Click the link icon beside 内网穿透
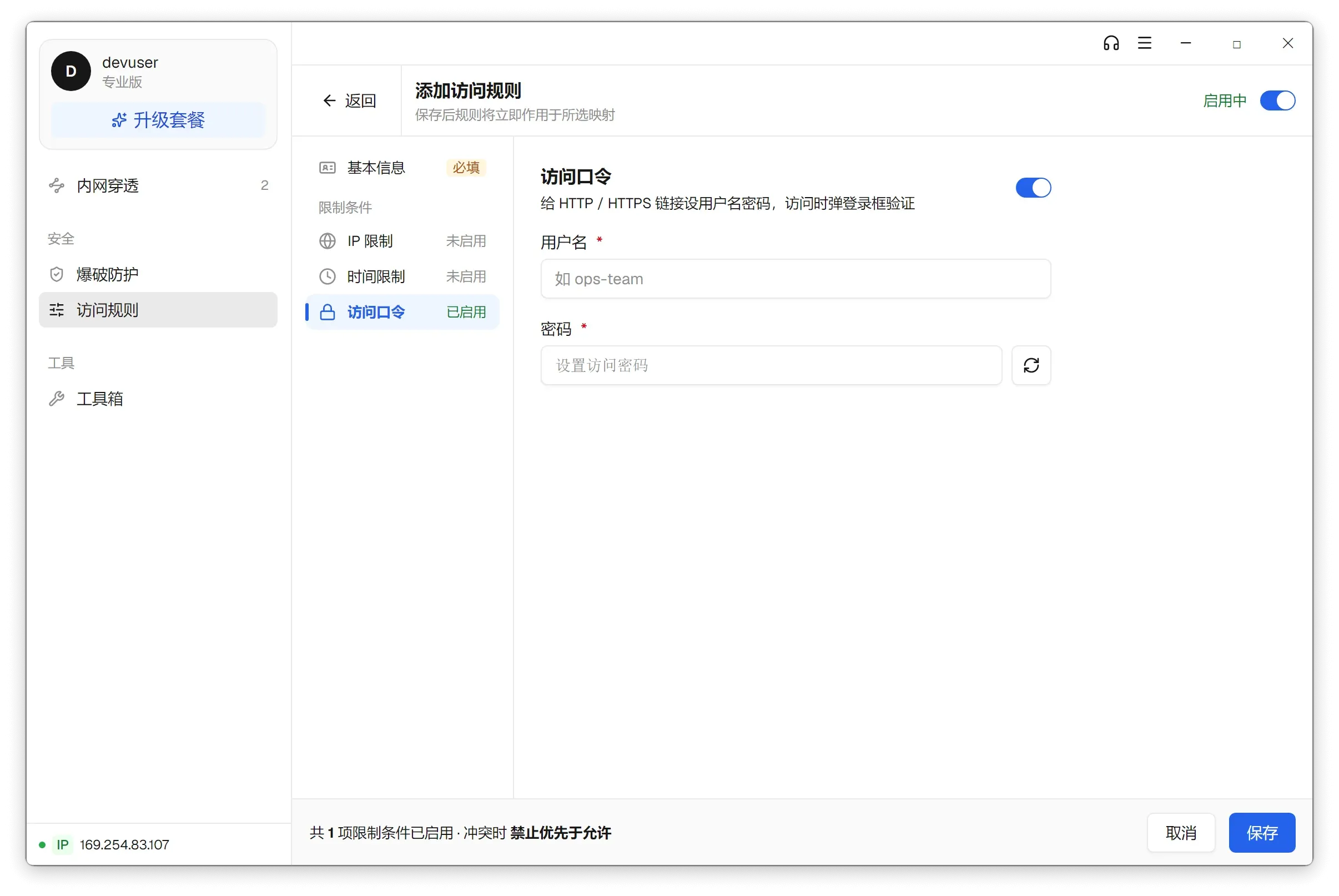The image size is (1339, 896). point(57,185)
